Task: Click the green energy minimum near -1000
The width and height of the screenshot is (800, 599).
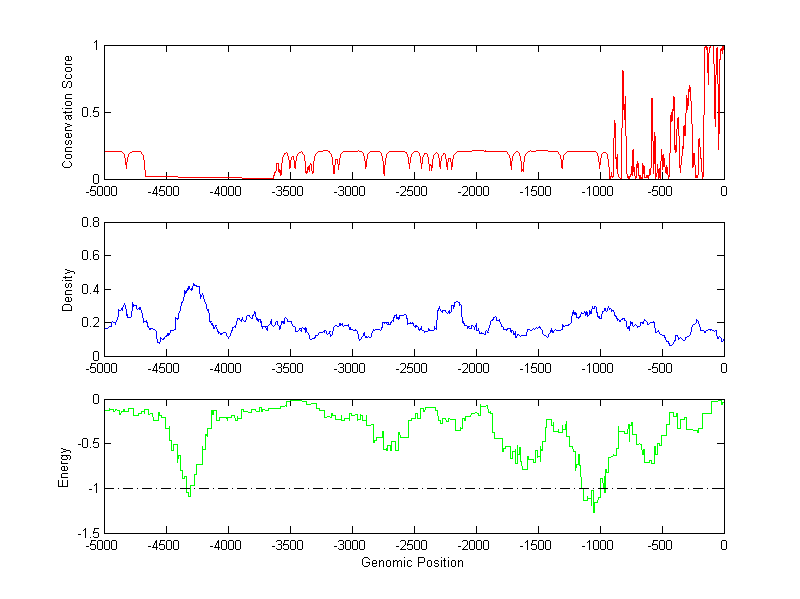Action: 594,510
